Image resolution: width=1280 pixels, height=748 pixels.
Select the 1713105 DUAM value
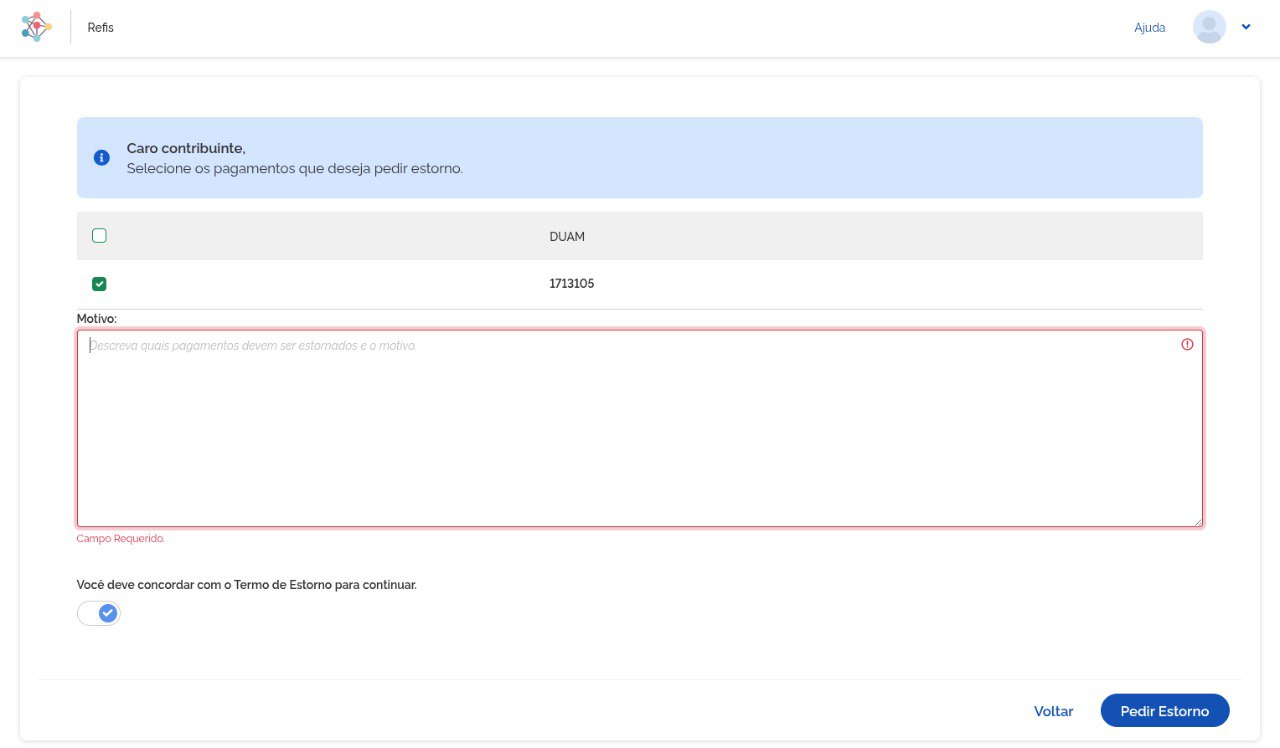(x=572, y=284)
